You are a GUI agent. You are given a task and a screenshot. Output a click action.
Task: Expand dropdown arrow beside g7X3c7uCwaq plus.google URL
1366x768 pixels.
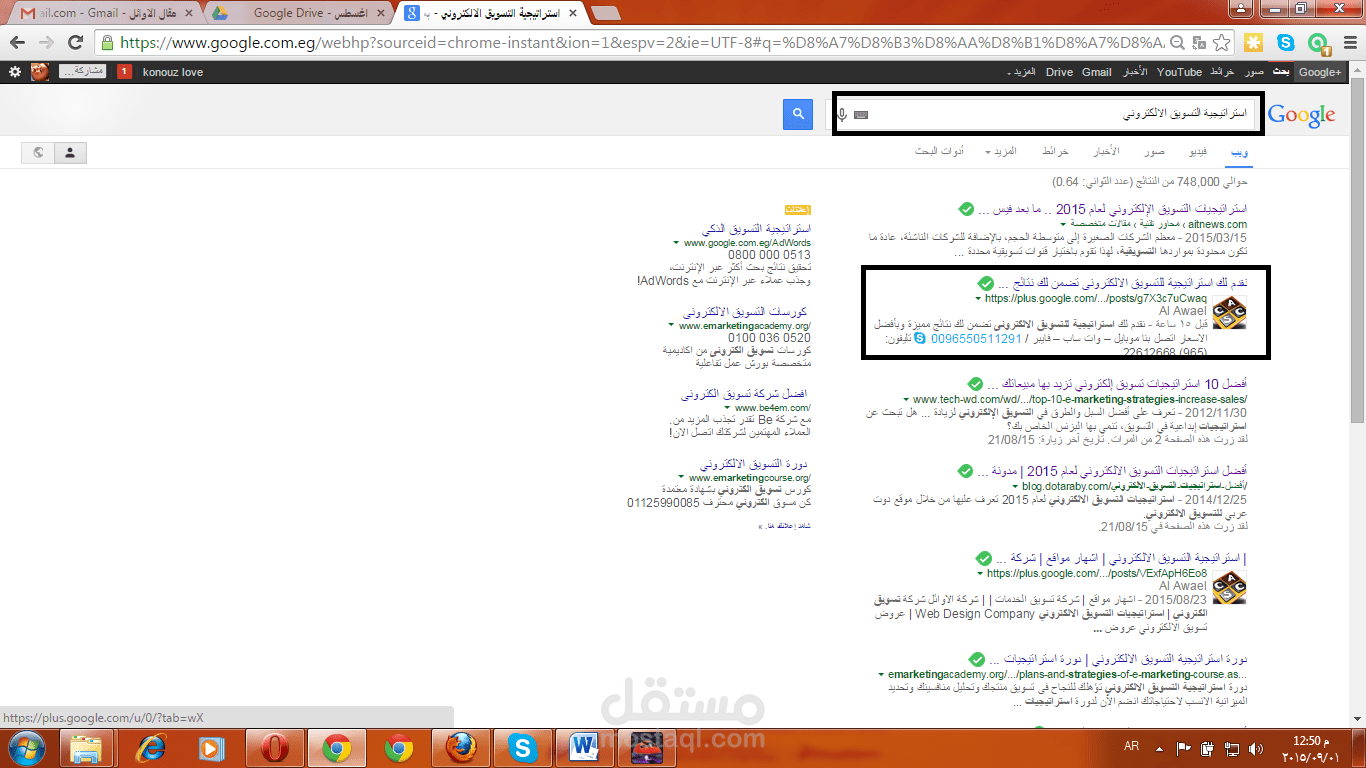[x=978, y=299]
